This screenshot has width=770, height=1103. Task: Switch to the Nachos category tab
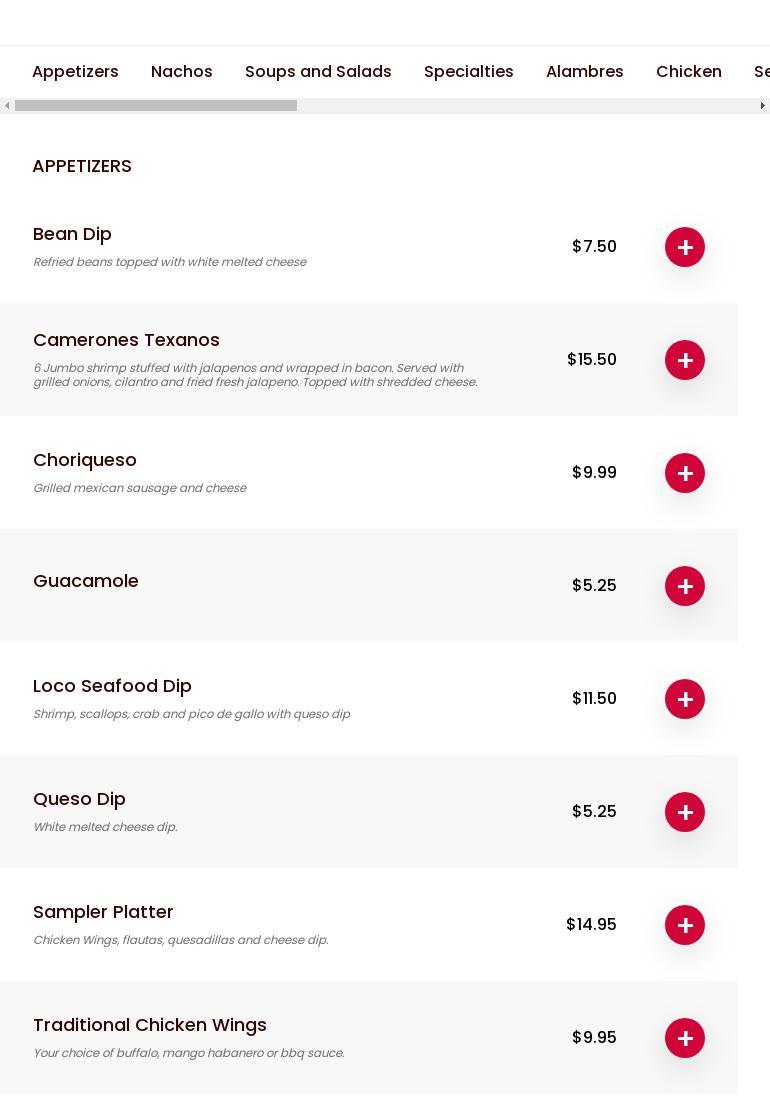pyautogui.click(x=181, y=72)
